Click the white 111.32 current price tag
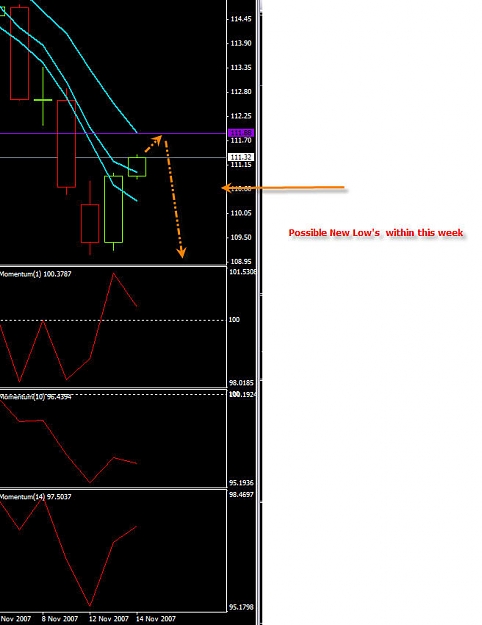Image resolution: width=482 pixels, height=625 pixels. 241,157
